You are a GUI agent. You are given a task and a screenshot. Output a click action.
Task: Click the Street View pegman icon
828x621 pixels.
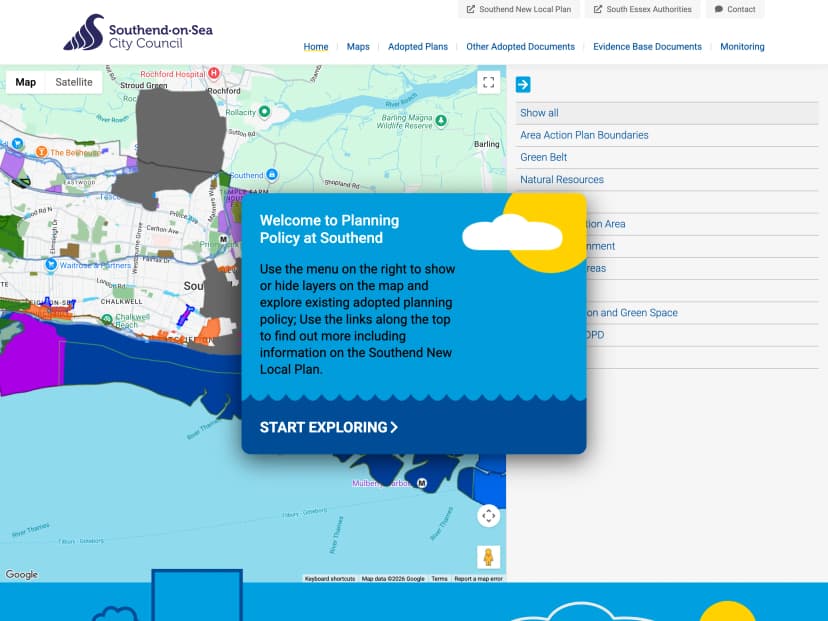(x=488, y=557)
